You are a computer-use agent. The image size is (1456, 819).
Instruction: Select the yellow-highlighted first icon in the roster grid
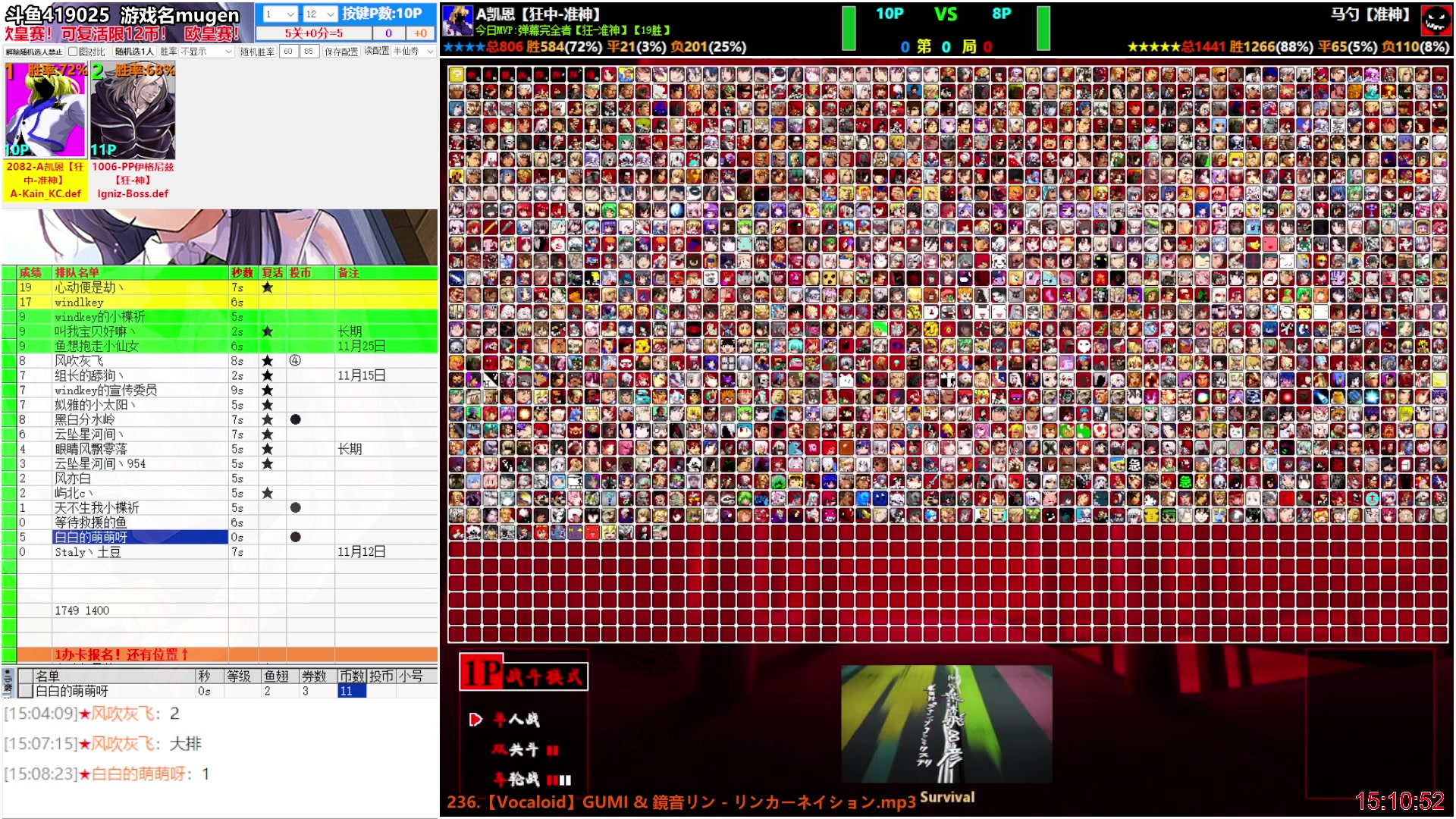457,74
